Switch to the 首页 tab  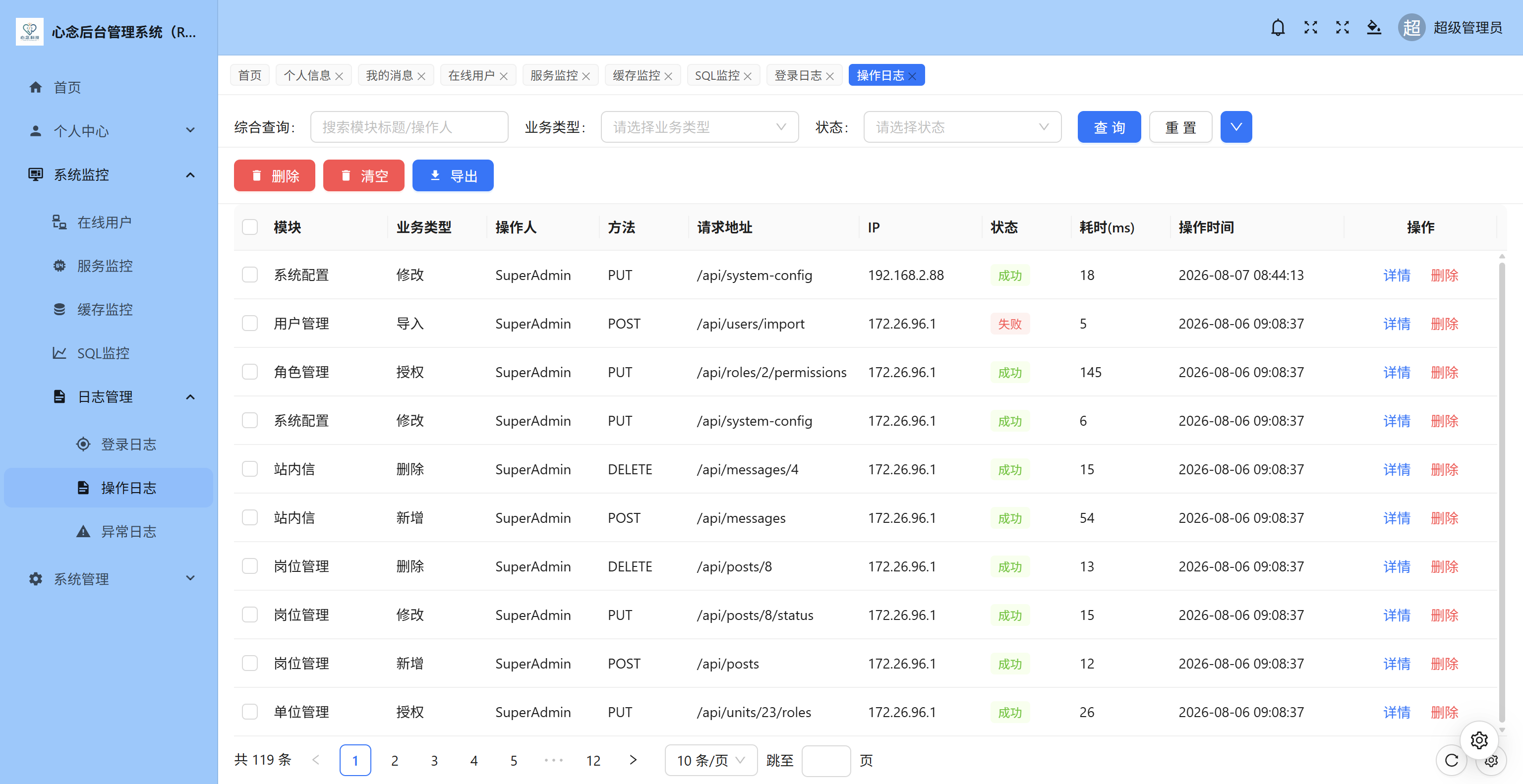pos(249,76)
